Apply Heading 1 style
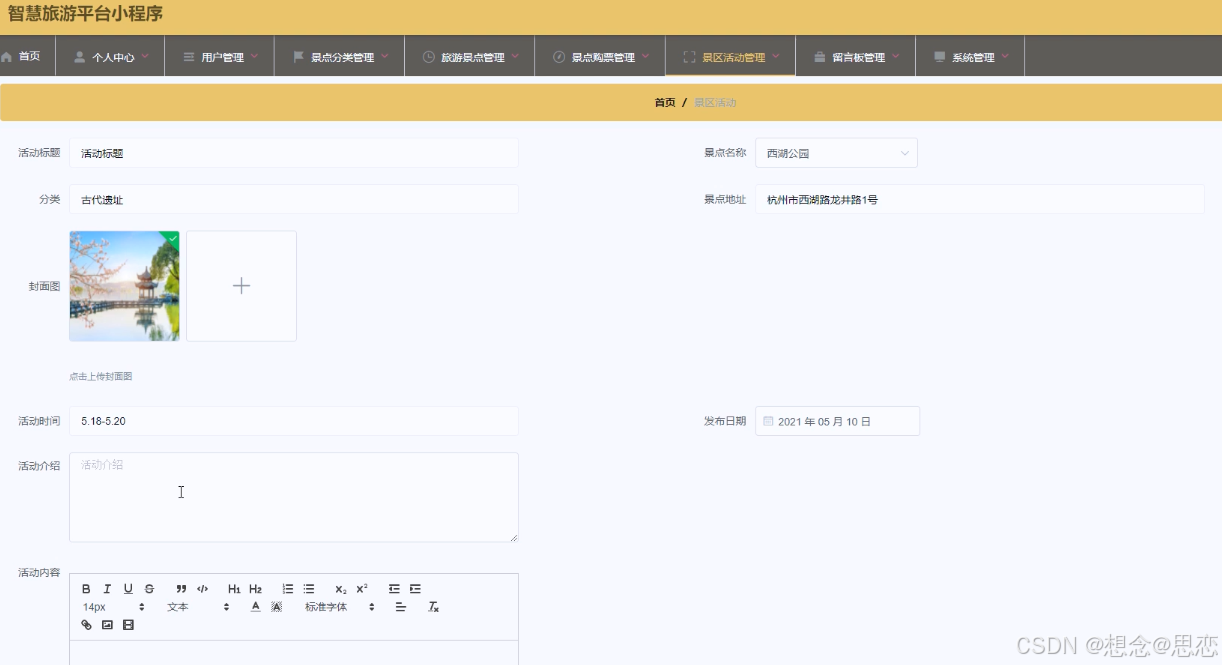Image resolution: width=1222 pixels, height=665 pixels. pos(234,589)
